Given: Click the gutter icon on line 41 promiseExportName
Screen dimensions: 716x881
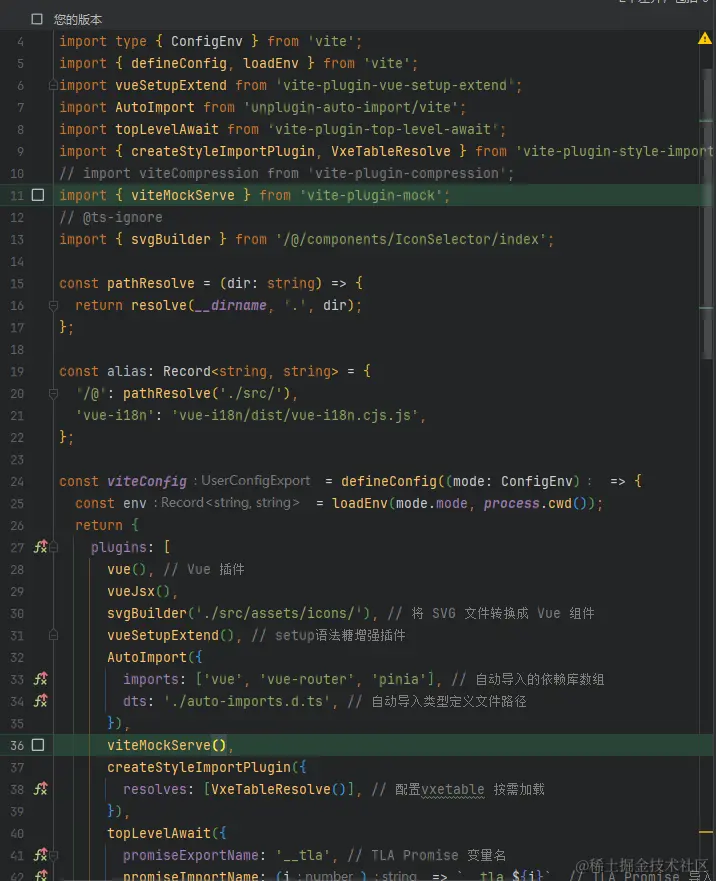Looking at the screenshot, I should point(40,855).
